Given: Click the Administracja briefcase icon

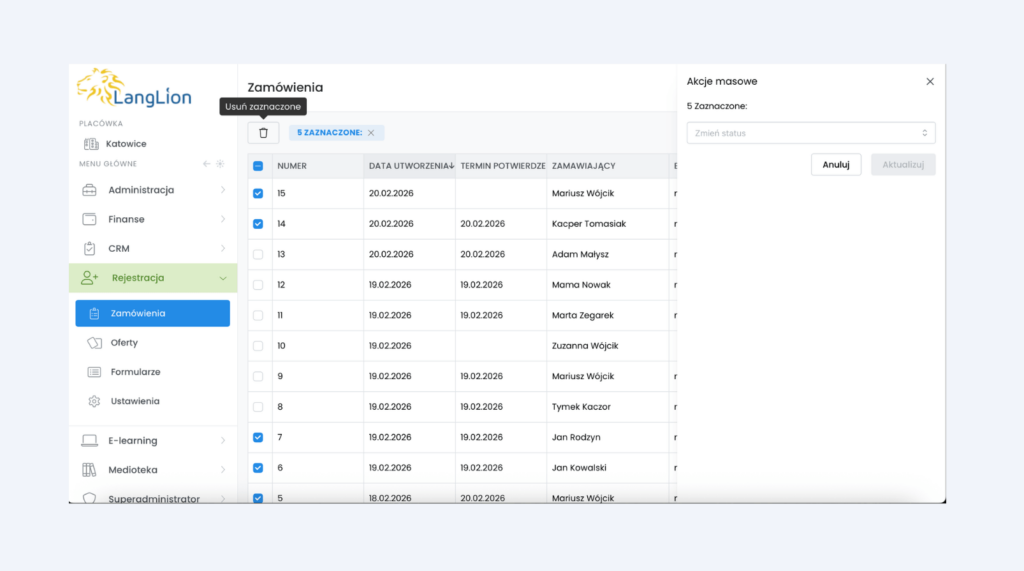Looking at the screenshot, I should click(90, 190).
